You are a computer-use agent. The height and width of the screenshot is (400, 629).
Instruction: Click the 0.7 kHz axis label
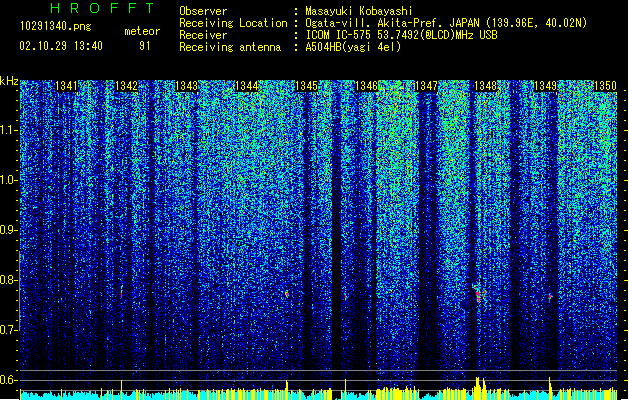tap(8, 330)
